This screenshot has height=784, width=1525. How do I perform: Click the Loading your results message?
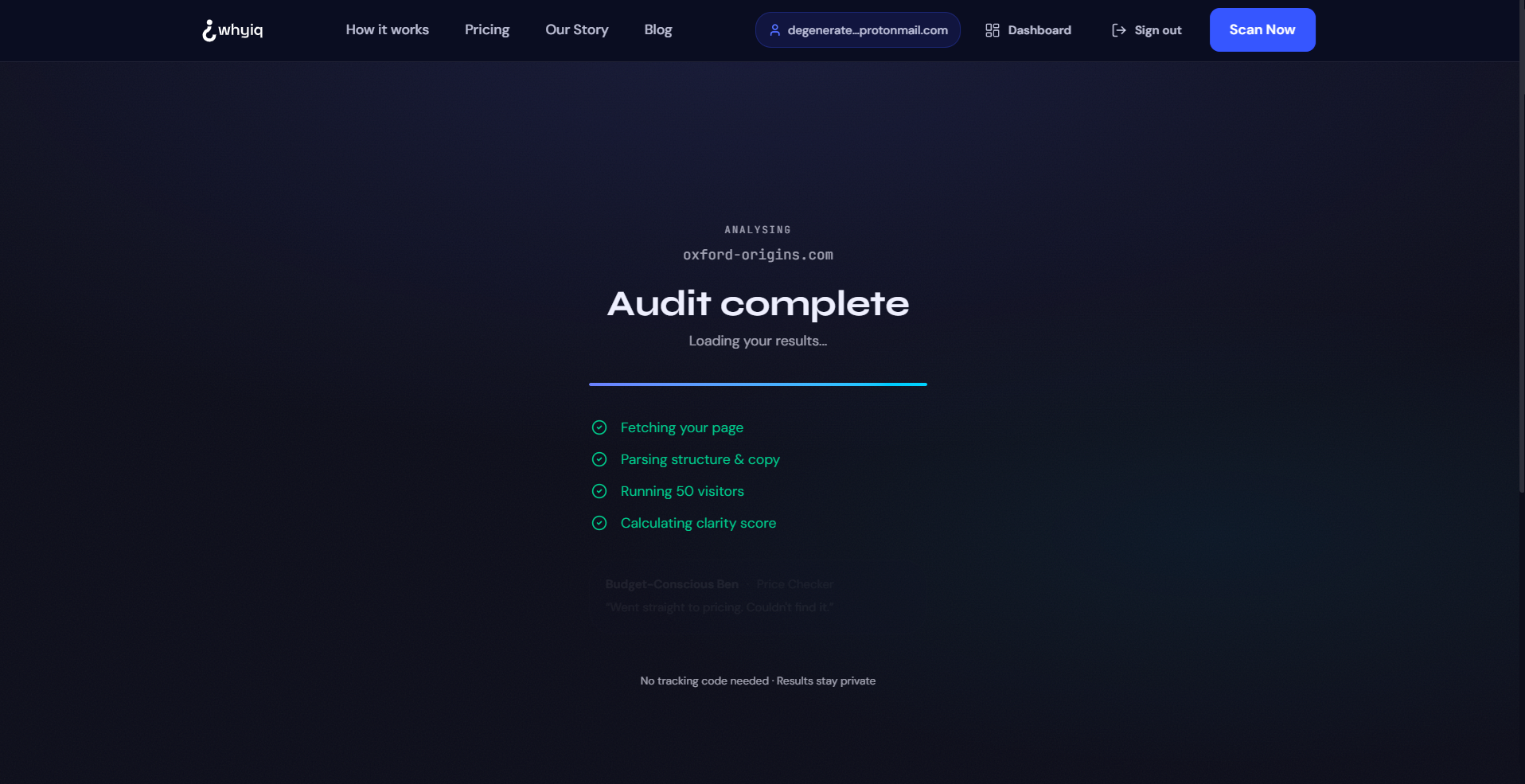[758, 341]
